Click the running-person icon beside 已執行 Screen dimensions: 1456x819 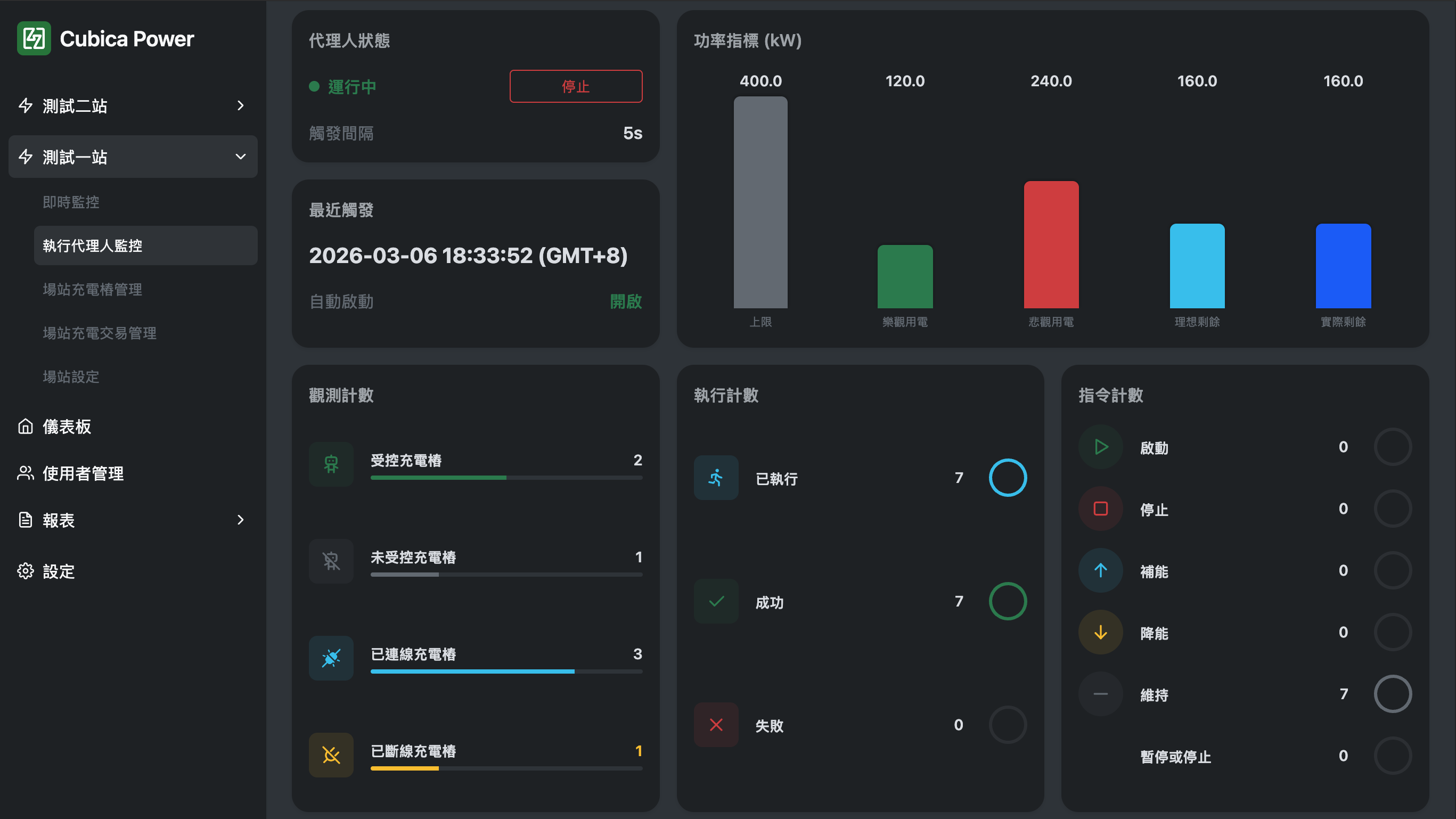click(716, 478)
